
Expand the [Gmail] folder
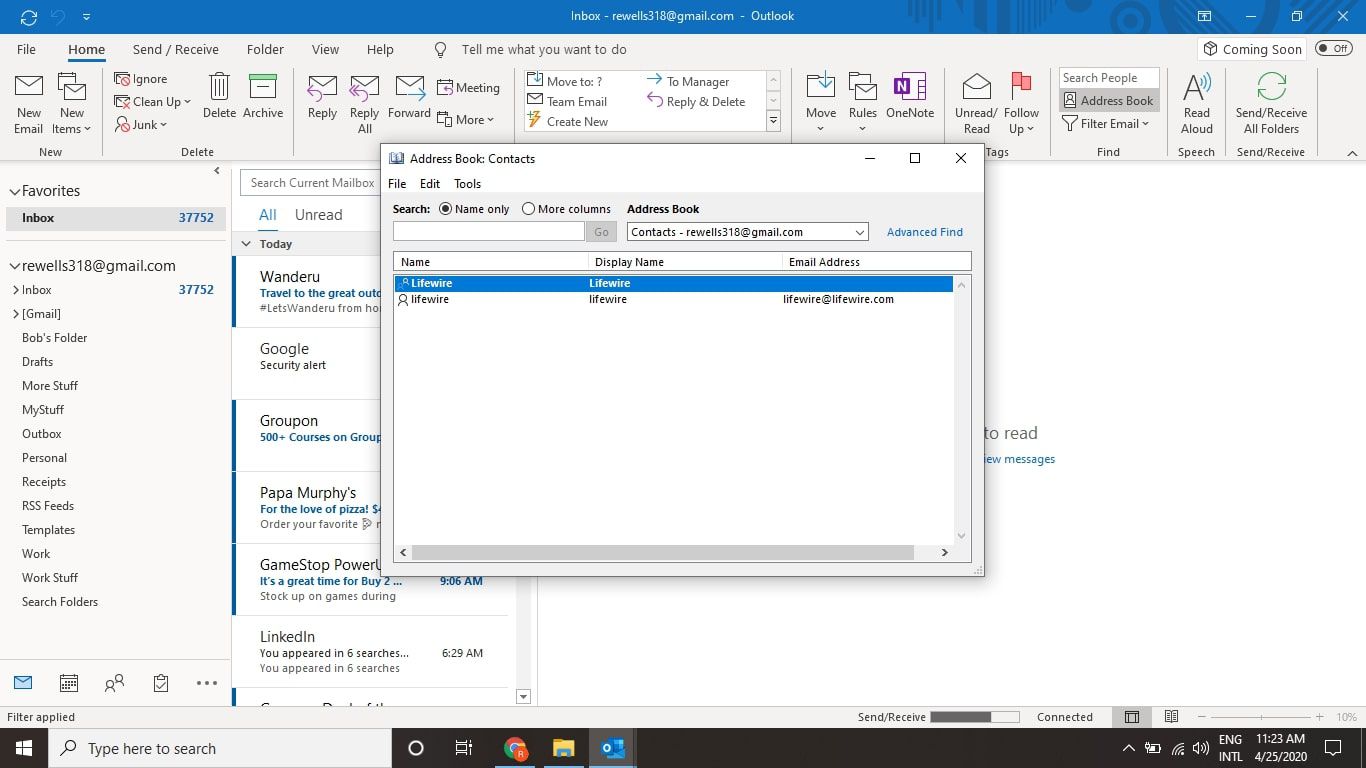[16, 314]
